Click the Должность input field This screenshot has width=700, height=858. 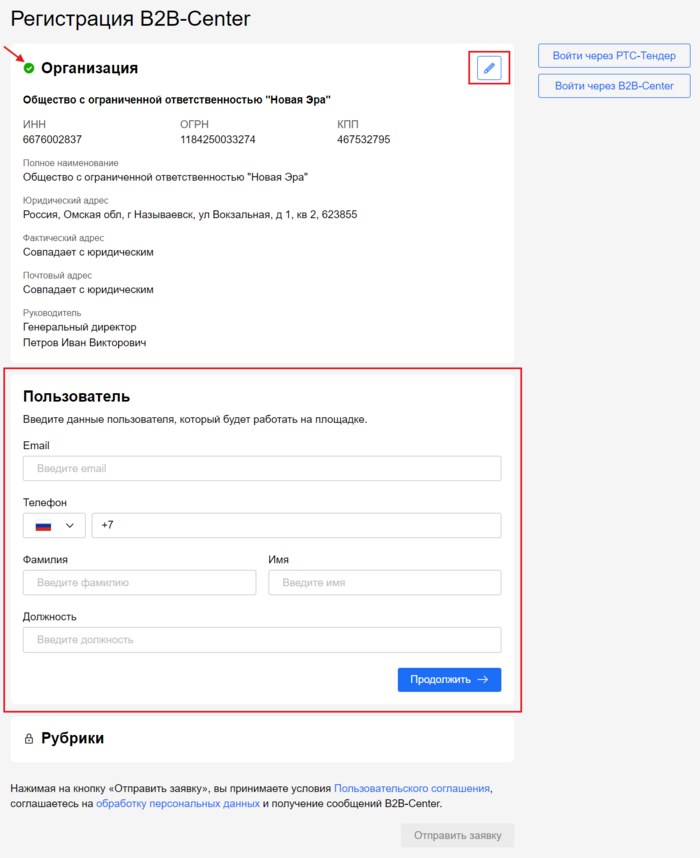coord(262,639)
